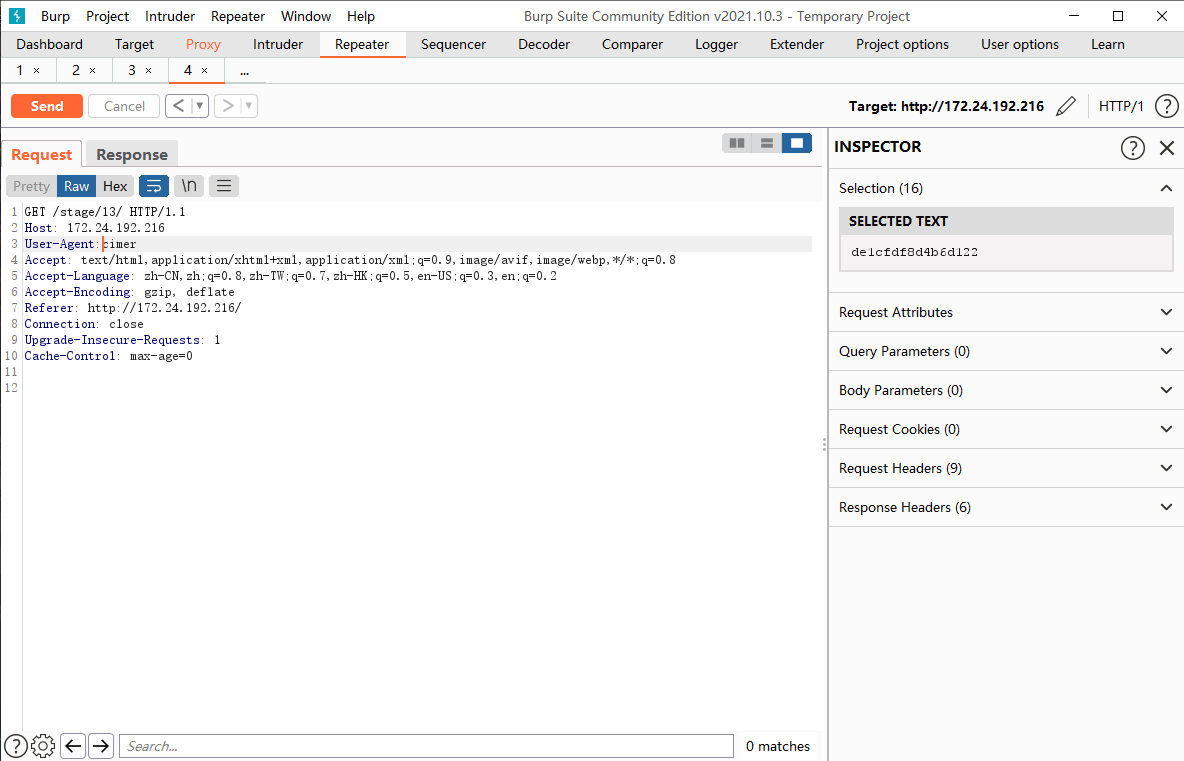Viewport: 1184px width, 761px height.
Task: Add new Repeater tab with ellipsis
Action: (x=244, y=71)
